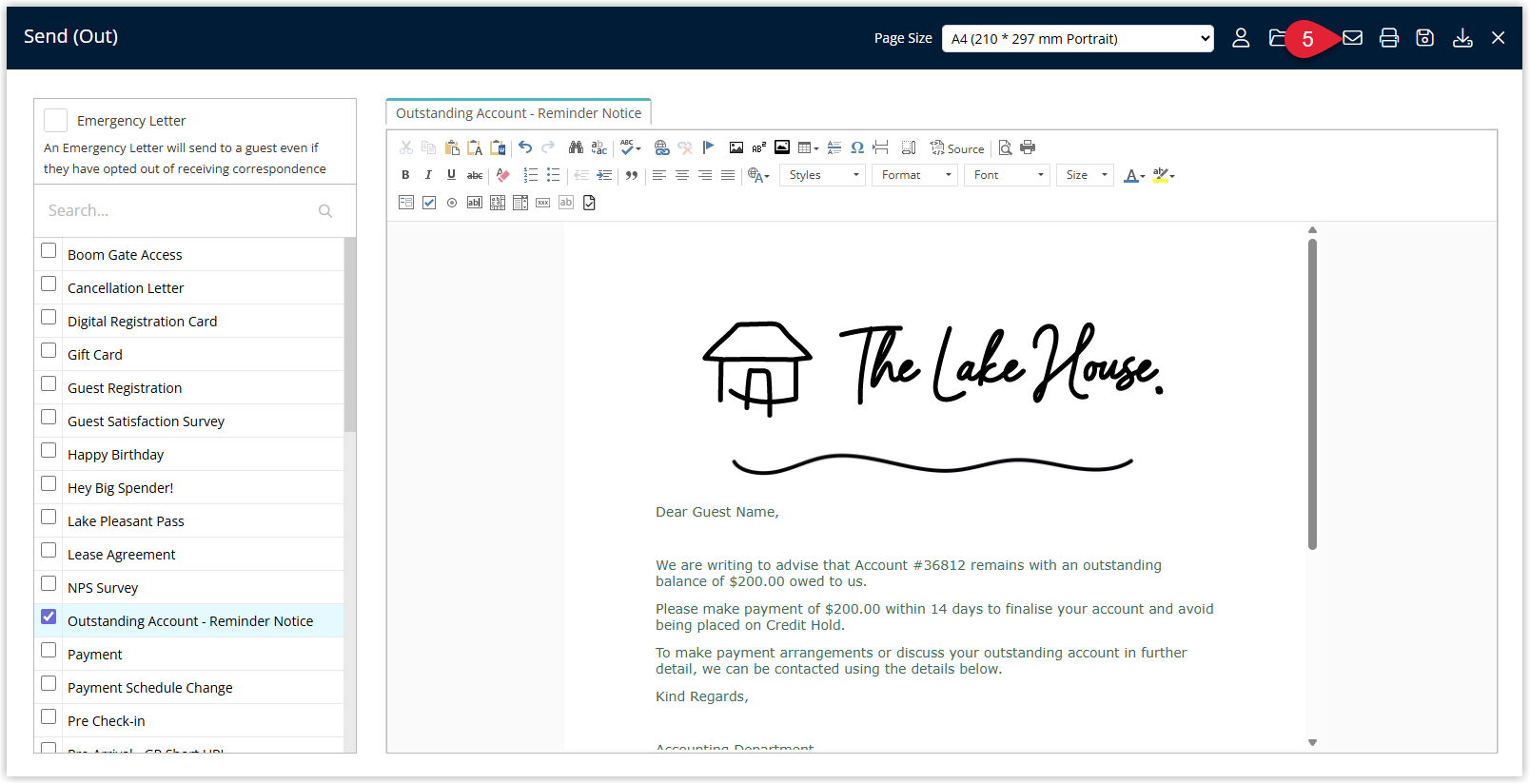Insert an image into the letter
Screen dimensions: 1530x784
(736, 147)
